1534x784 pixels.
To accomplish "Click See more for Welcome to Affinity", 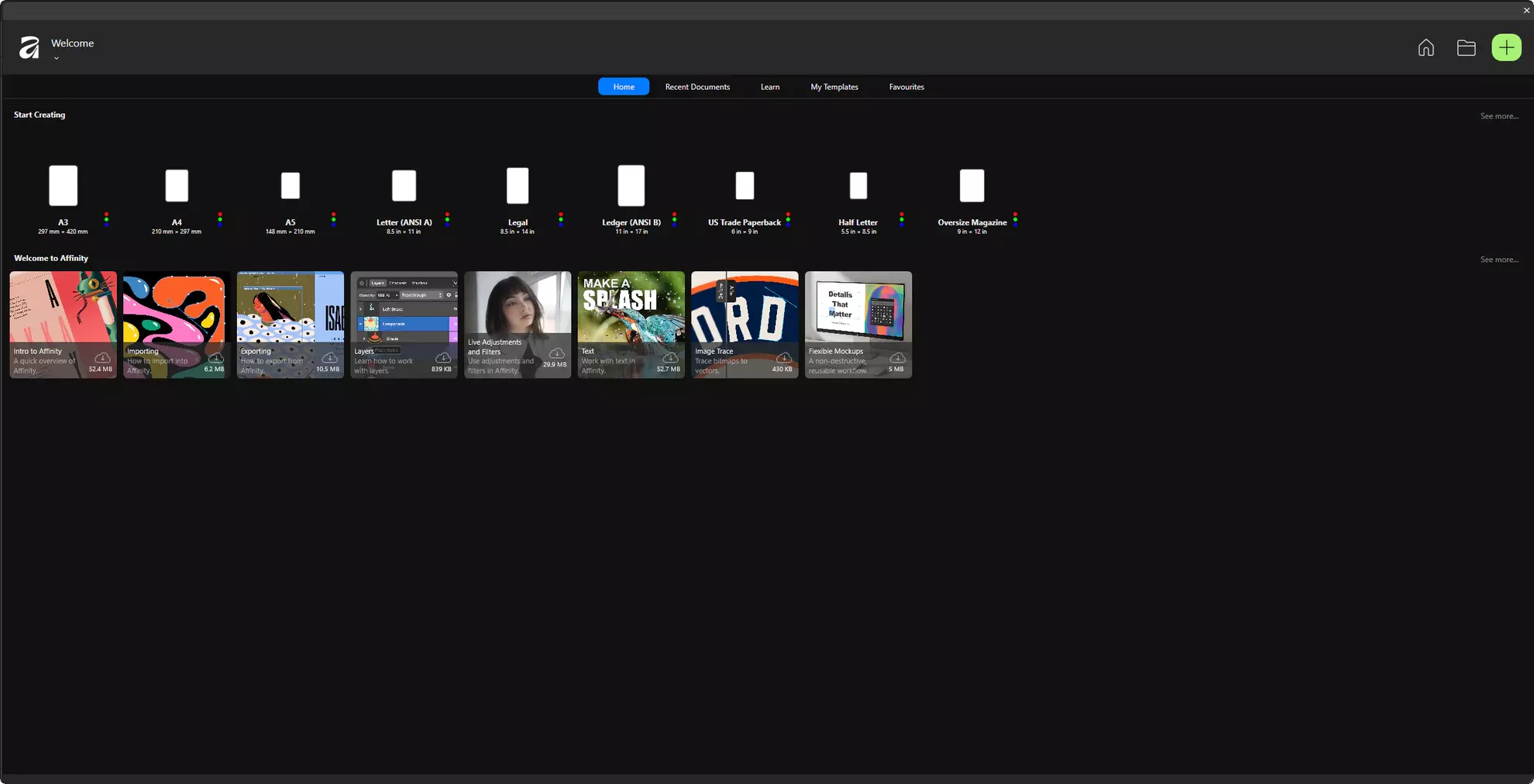I will coord(1499,260).
